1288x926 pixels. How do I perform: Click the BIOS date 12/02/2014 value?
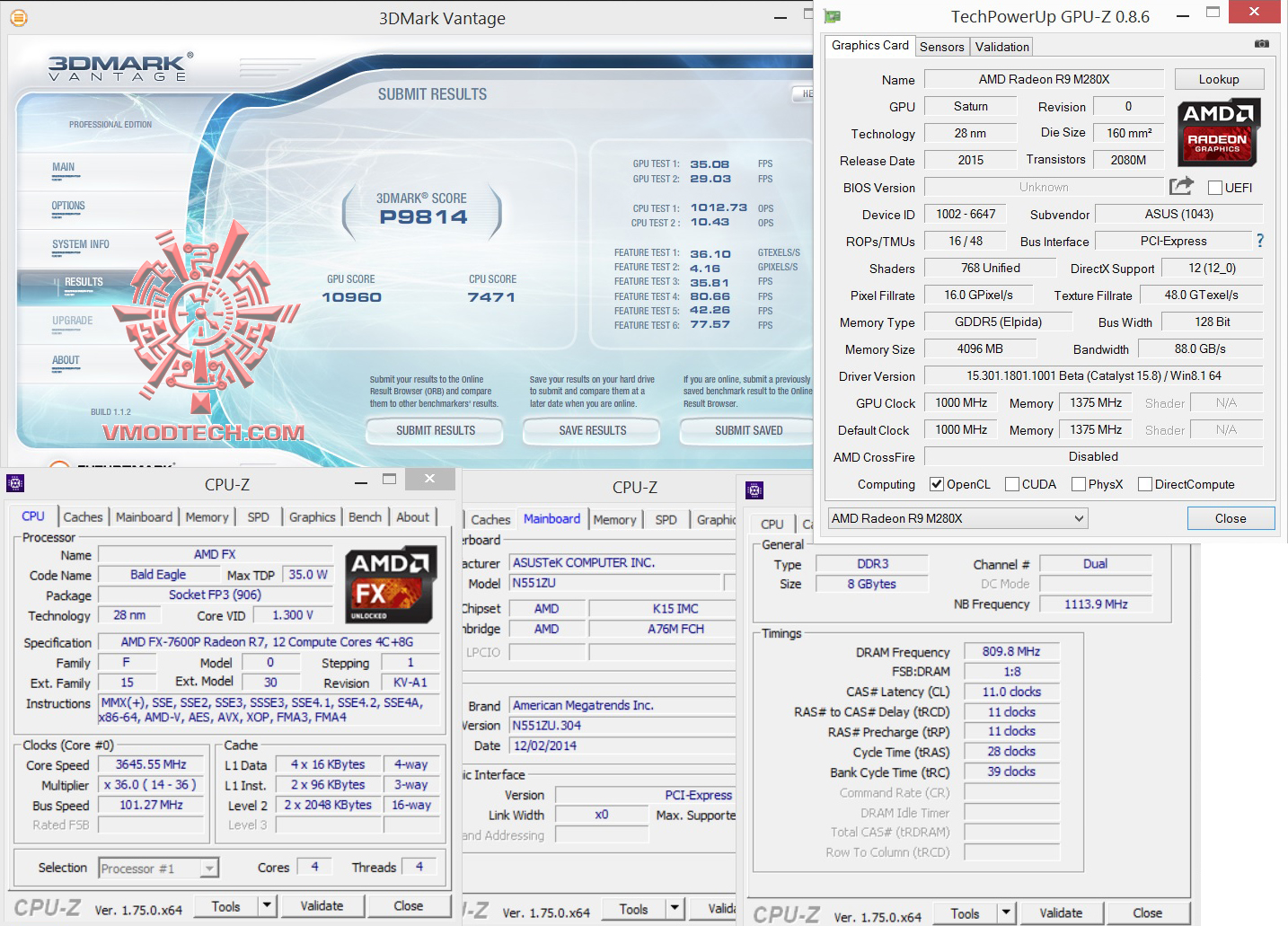(622, 745)
